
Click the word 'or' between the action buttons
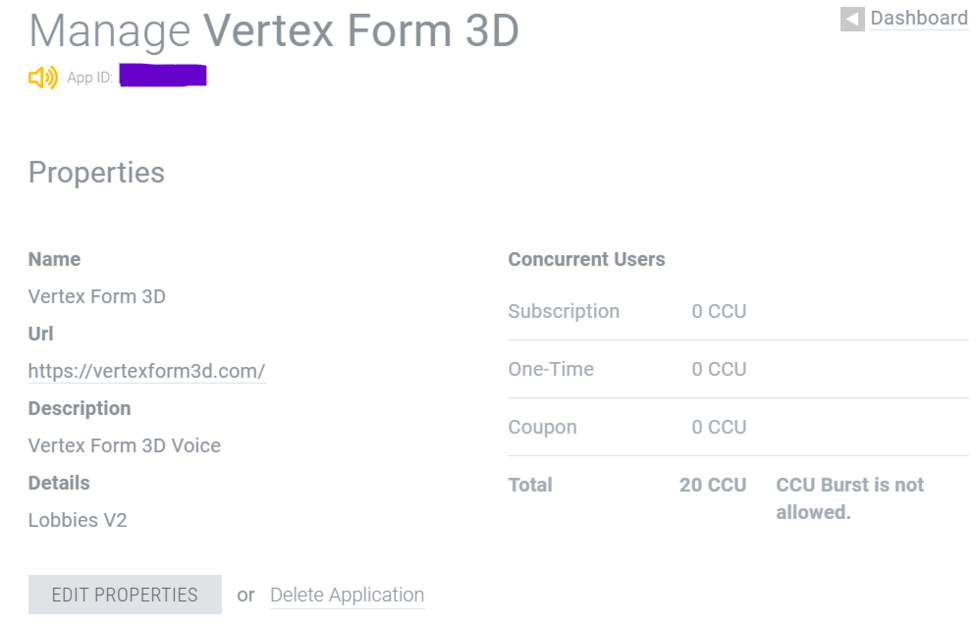click(245, 594)
